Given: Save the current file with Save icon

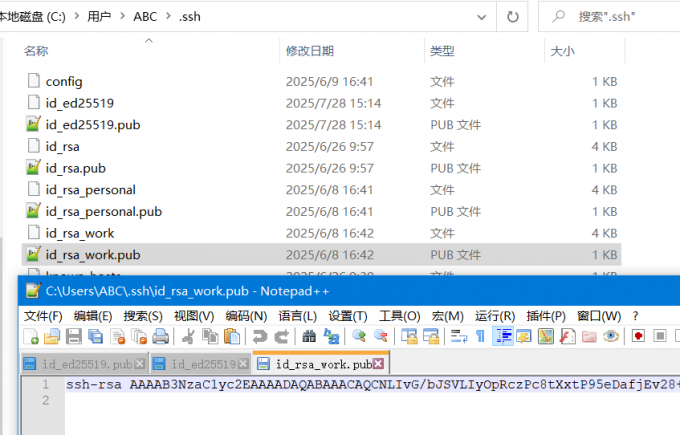Looking at the screenshot, I should [x=74, y=337].
